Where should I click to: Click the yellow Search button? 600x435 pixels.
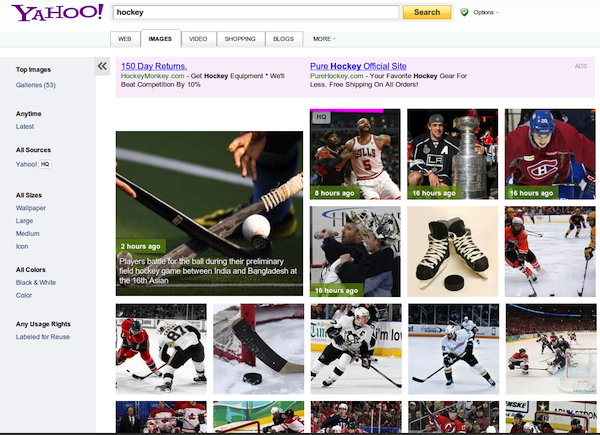click(x=427, y=12)
